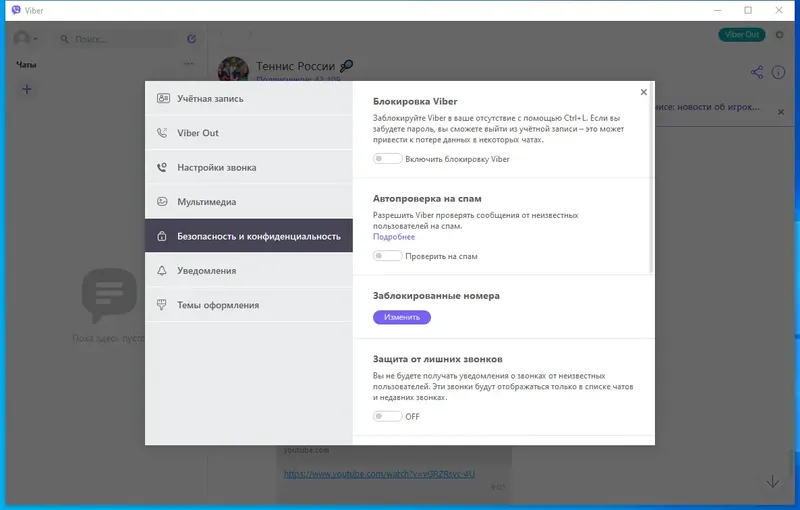Screen dimensions: 800x510
Task: Click the smiley icon beside Мультимедиа
Action: click(x=162, y=201)
